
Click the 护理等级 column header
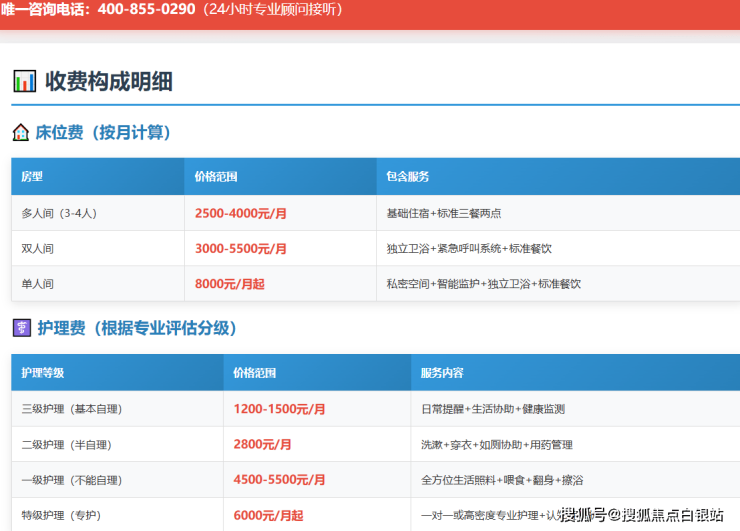pyautogui.click(x=43, y=373)
